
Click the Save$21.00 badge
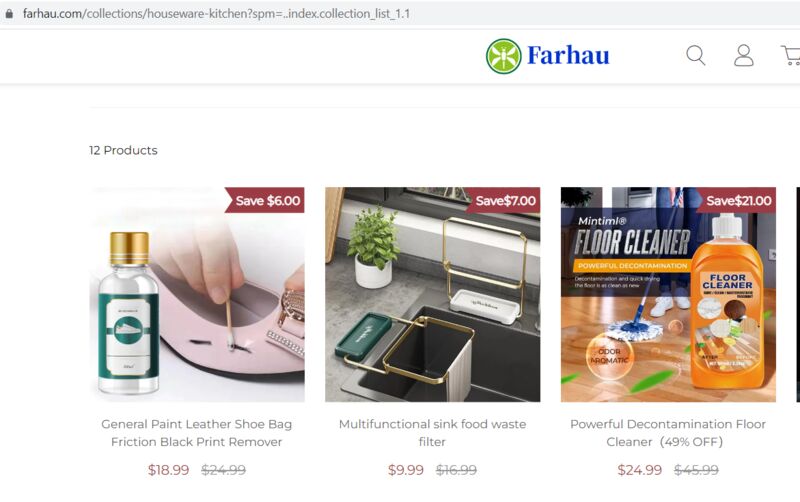click(x=736, y=200)
